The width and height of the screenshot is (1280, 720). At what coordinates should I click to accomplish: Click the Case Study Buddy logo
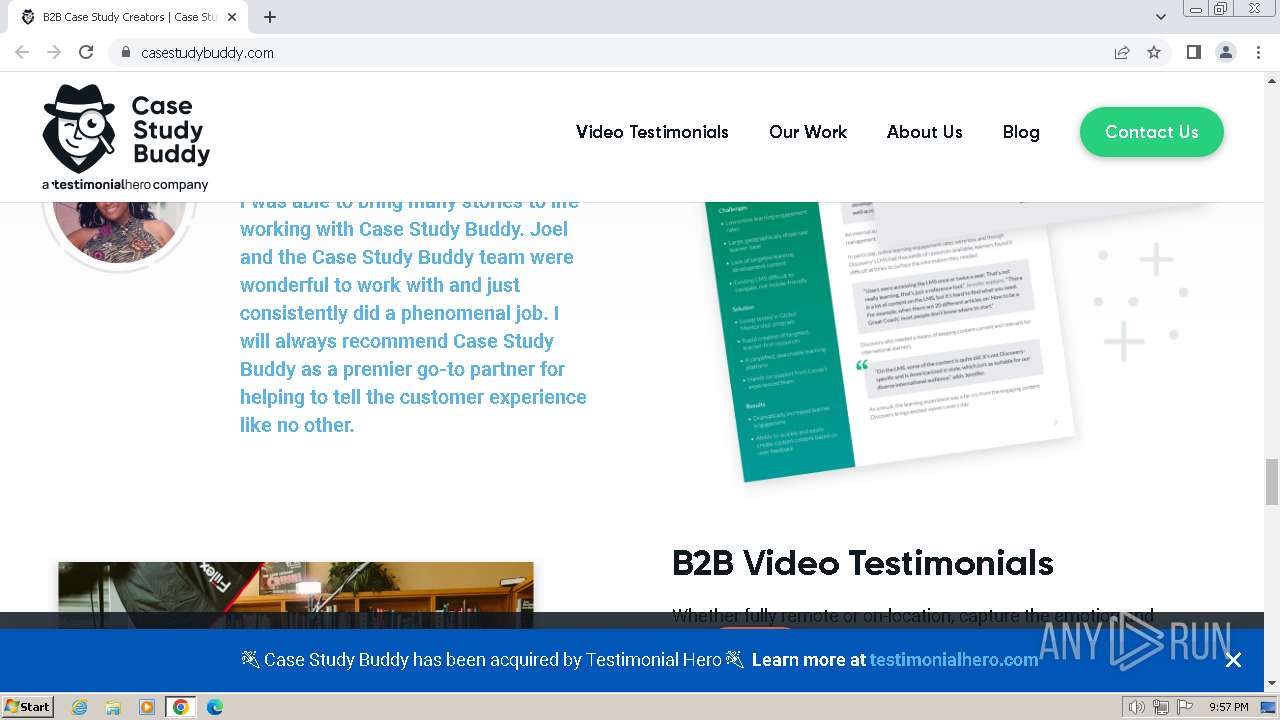pyautogui.click(x=126, y=137)
